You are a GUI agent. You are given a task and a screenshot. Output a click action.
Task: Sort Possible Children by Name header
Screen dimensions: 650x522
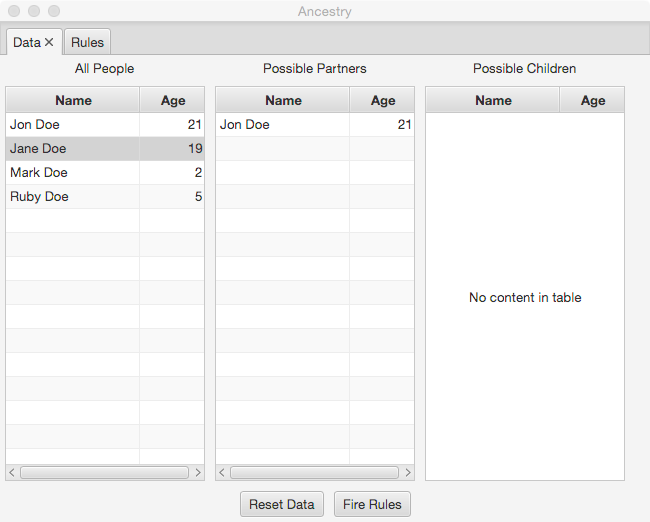493,100
